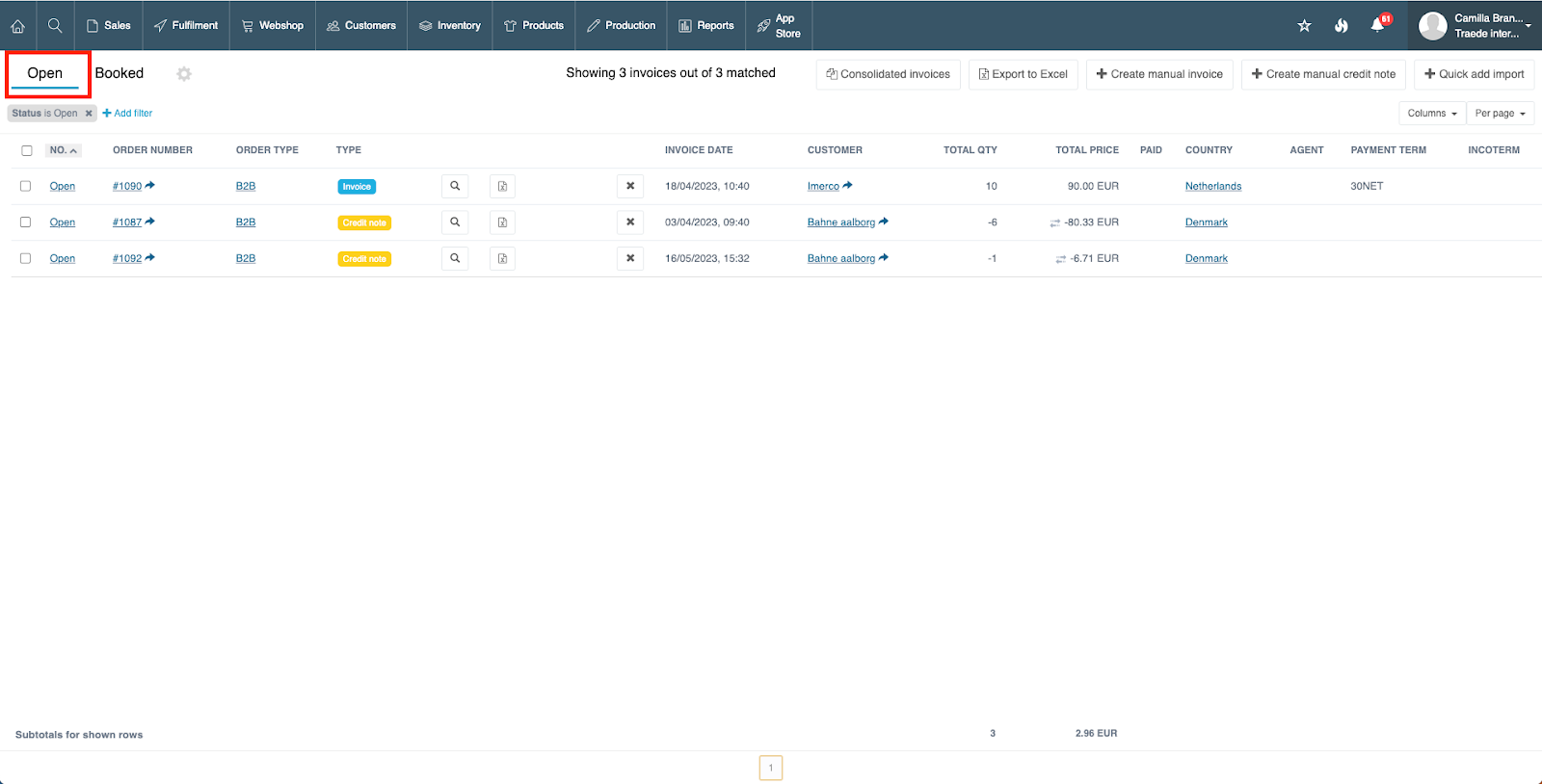Delete invoice #1090 with the X button
Screen dimensions: 1542x784
(x=630, y=186)
